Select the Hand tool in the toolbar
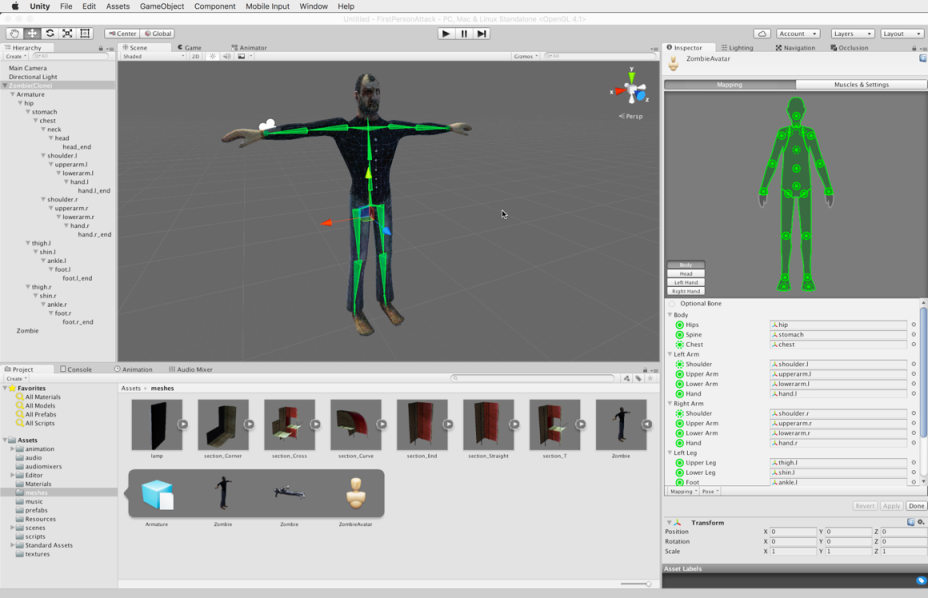 [14, 34]
